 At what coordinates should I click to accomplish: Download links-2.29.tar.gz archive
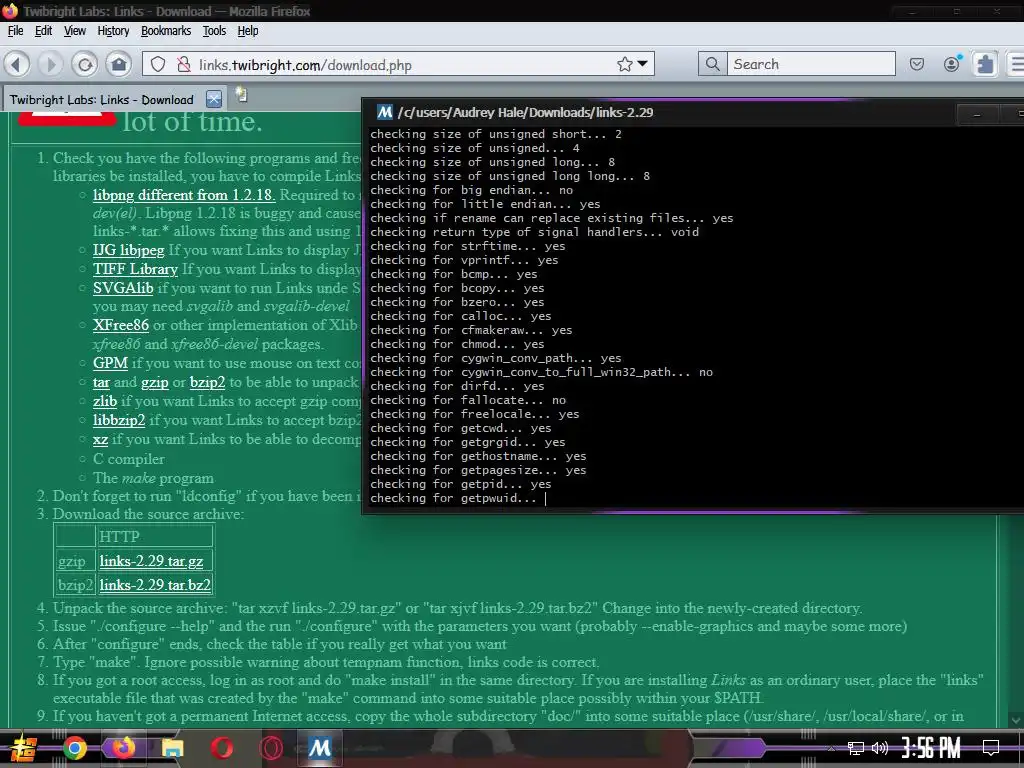pyautogui.click(x=152, y=561)
